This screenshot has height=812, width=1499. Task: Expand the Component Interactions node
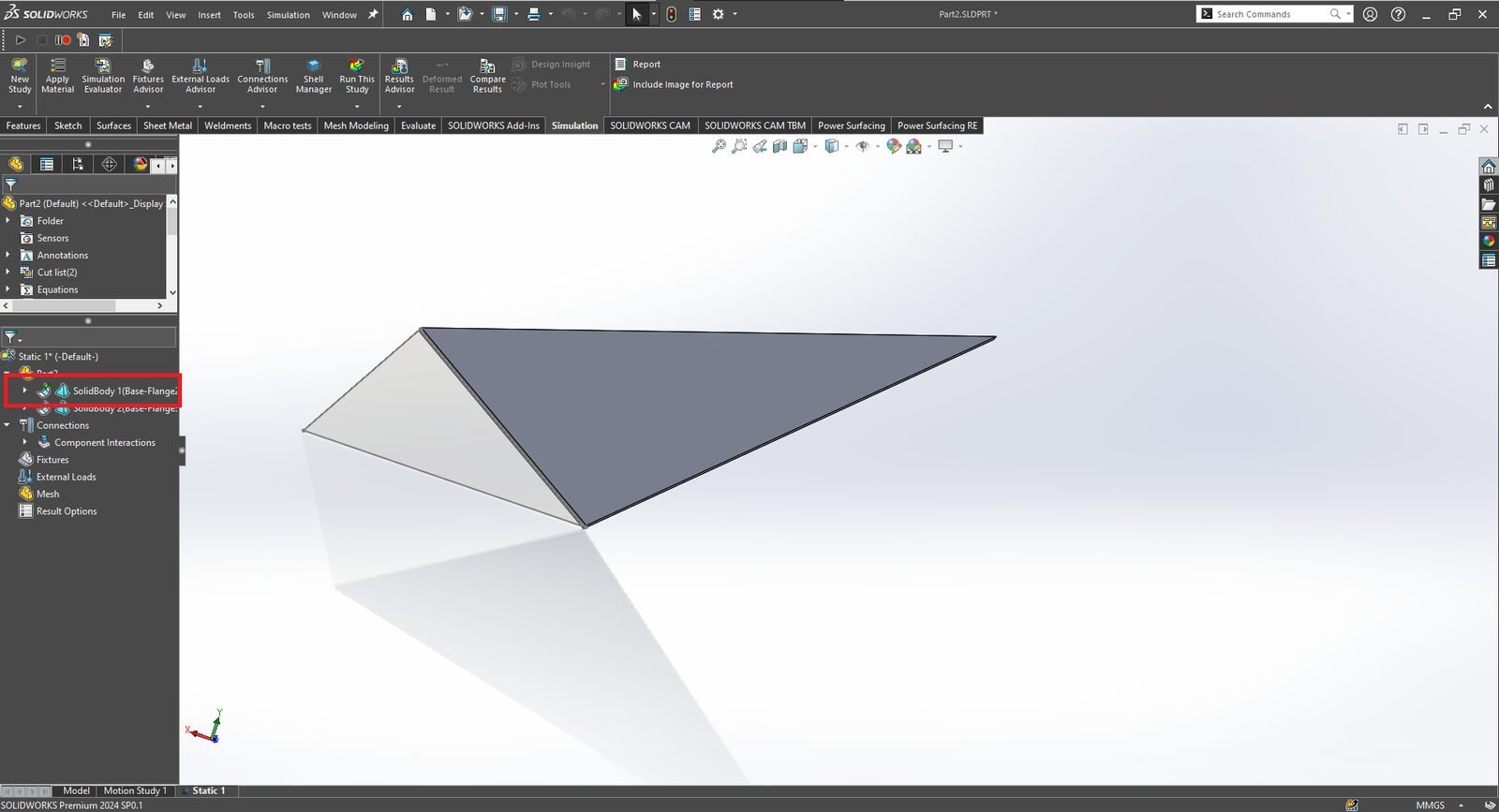coord(25,442)
